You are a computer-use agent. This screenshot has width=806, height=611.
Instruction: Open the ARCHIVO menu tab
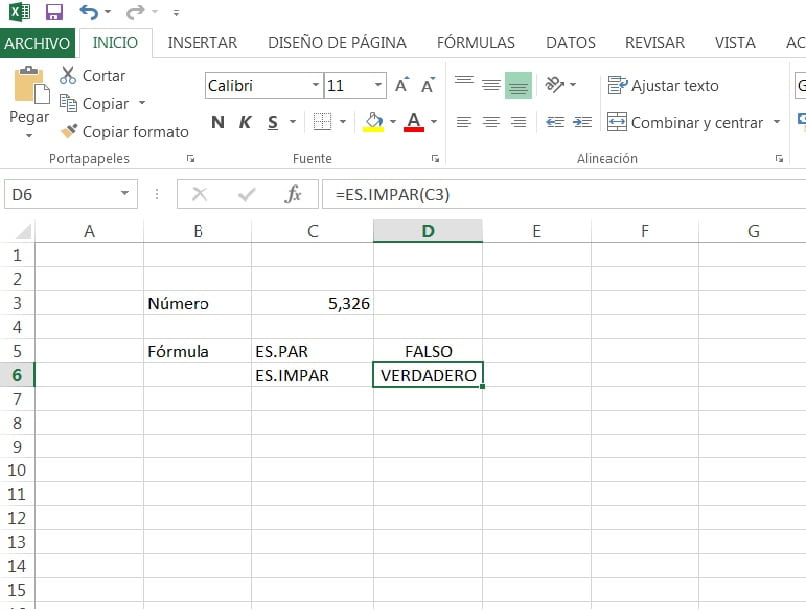click(x=37, y=43)
